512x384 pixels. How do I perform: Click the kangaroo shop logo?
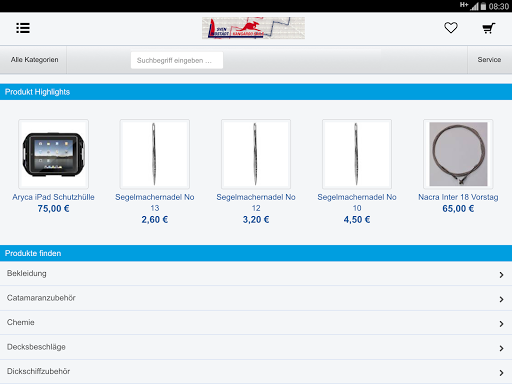point(253,28)
